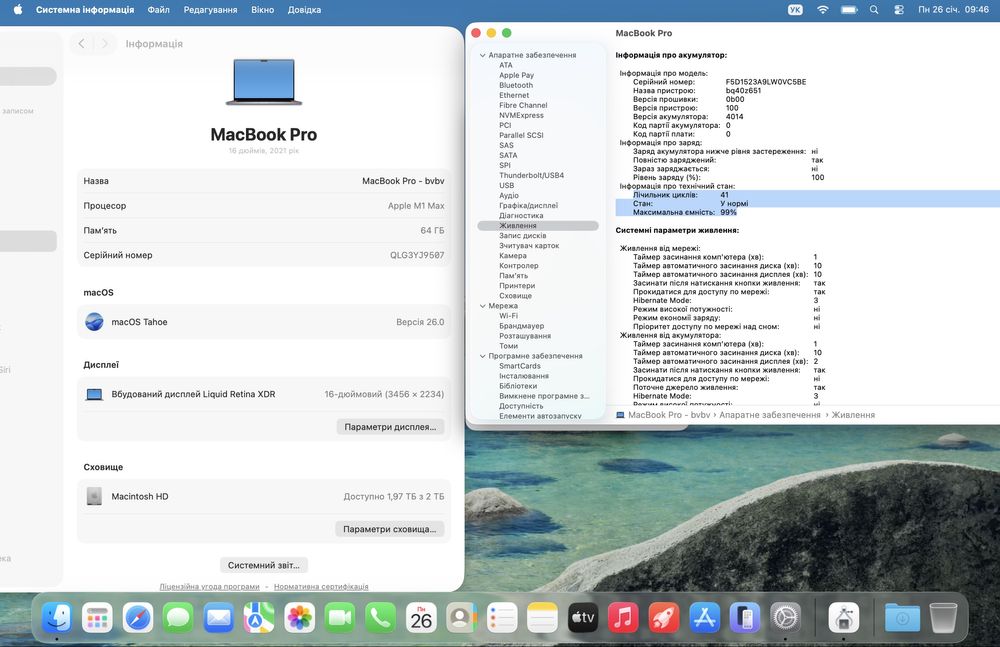Open Contacts app in the Dock
This screenshot has width=1000, height=647.
coord(461,618)
